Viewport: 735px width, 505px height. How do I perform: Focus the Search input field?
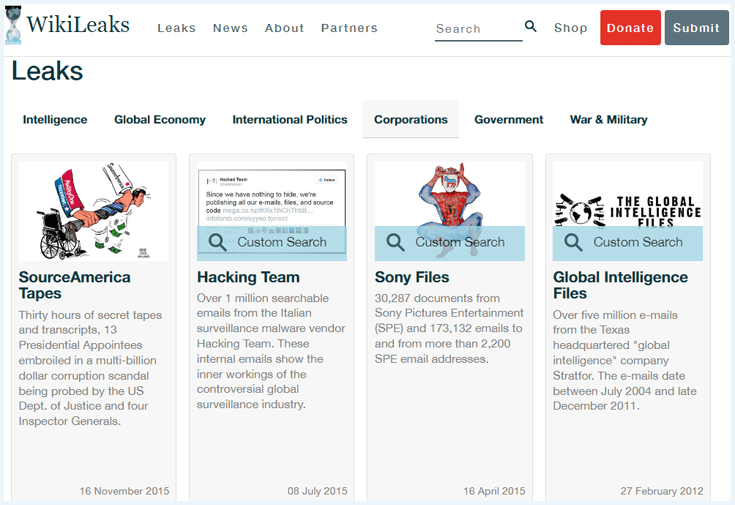click(x=478, y=29)
